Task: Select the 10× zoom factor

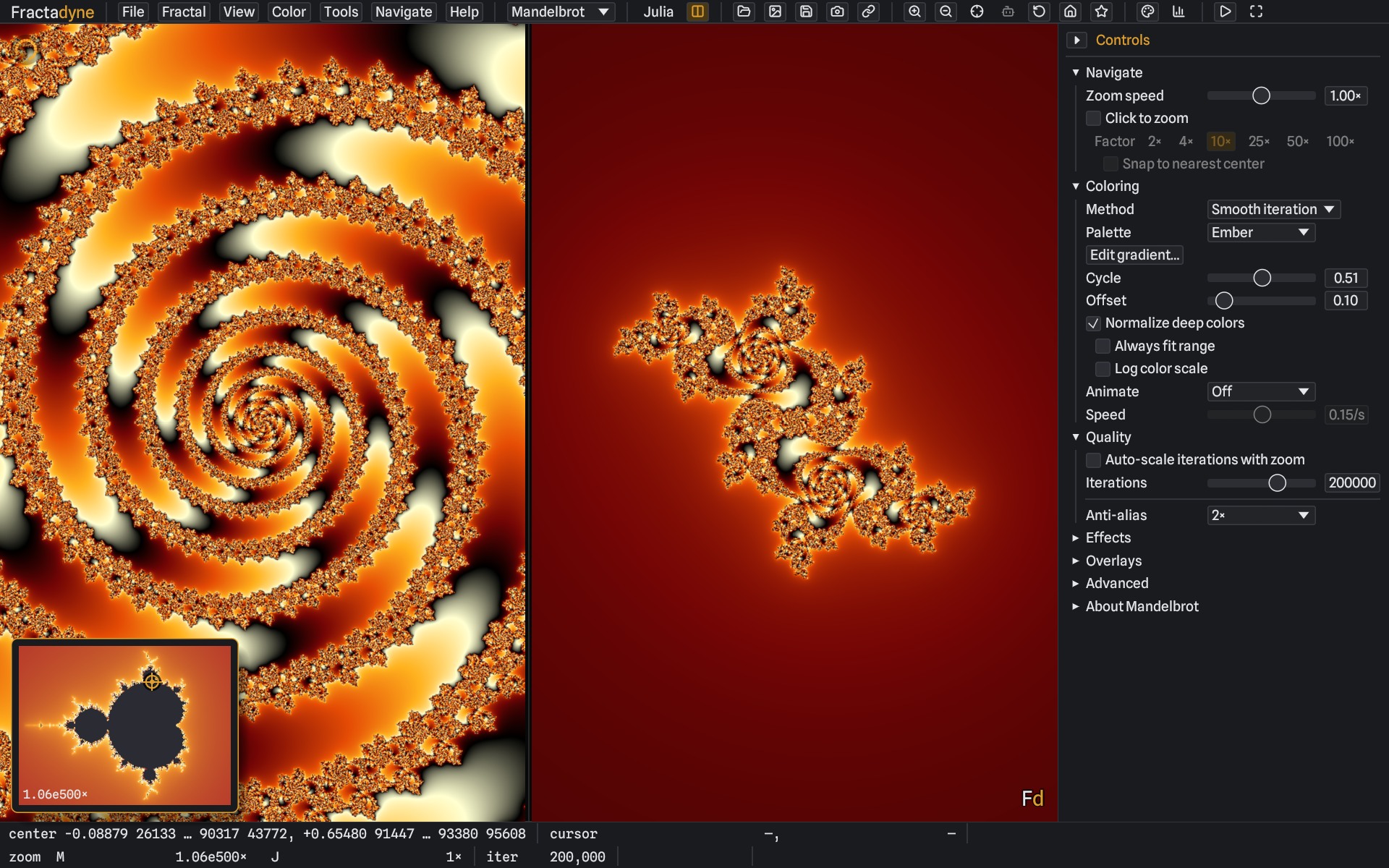Action: click(1220, 141)
